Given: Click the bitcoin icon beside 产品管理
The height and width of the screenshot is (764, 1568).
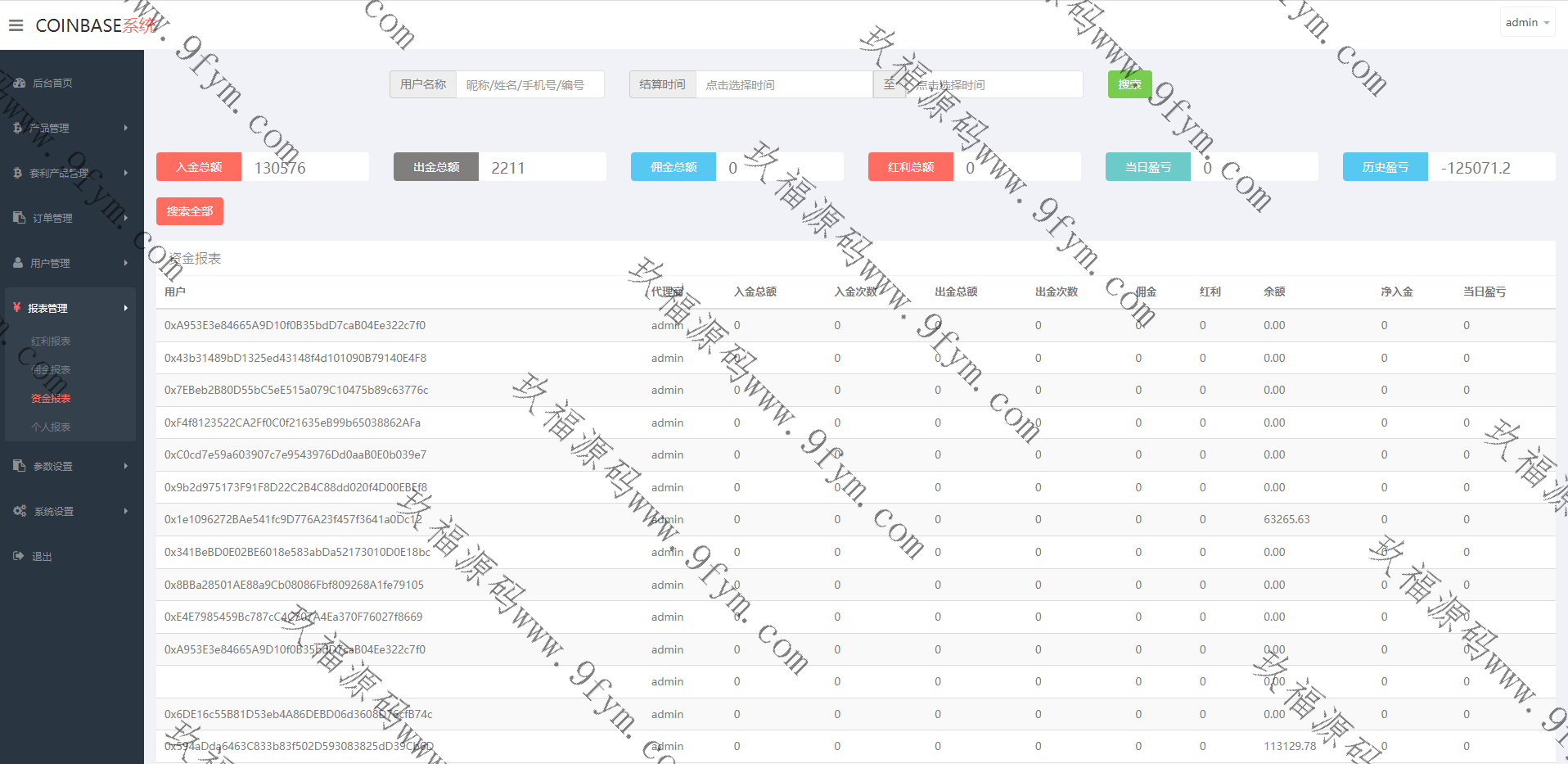Looking at the screenshot, I should (x=18, y=129).
